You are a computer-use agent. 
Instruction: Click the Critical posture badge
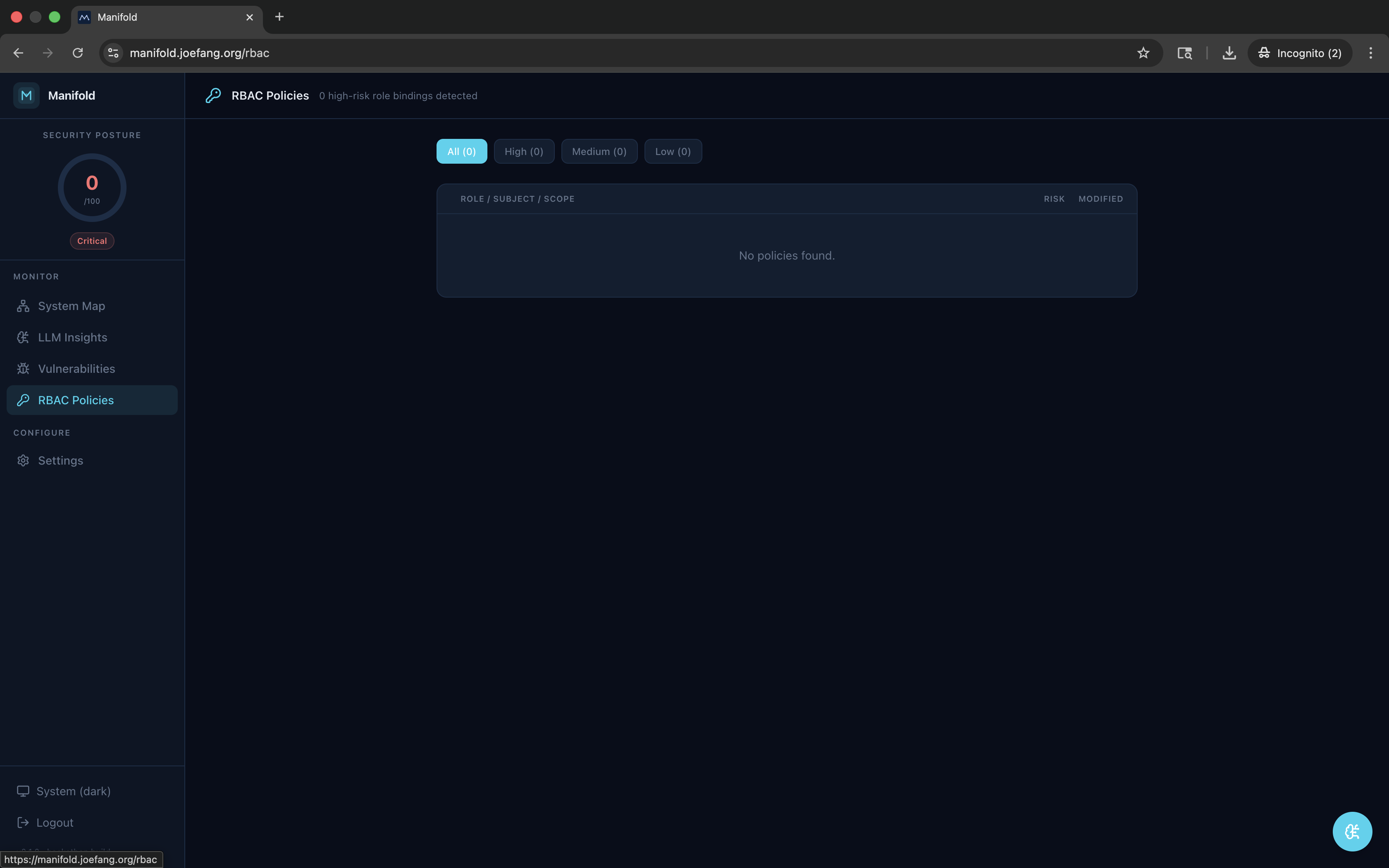[x=92, y=241]
